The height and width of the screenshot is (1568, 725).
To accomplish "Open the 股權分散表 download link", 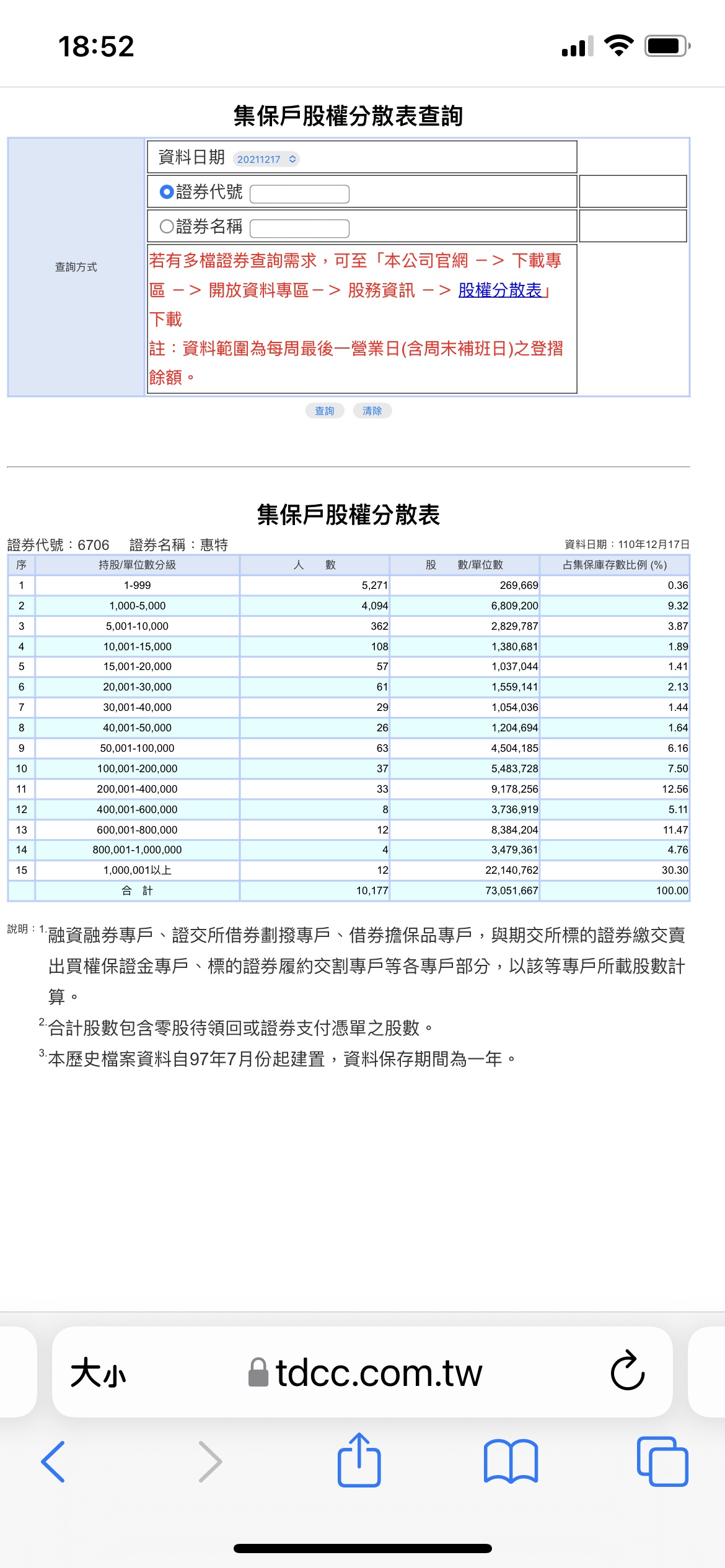I will 499,290.
